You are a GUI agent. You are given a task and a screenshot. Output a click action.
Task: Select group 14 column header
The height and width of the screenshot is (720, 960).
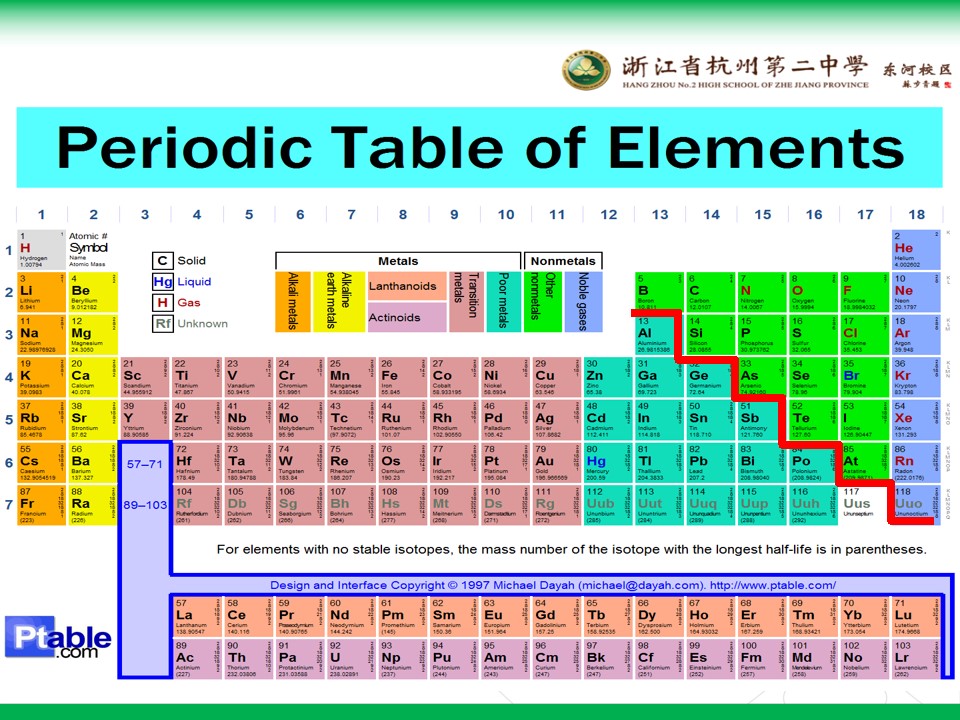tap(711, 214)
